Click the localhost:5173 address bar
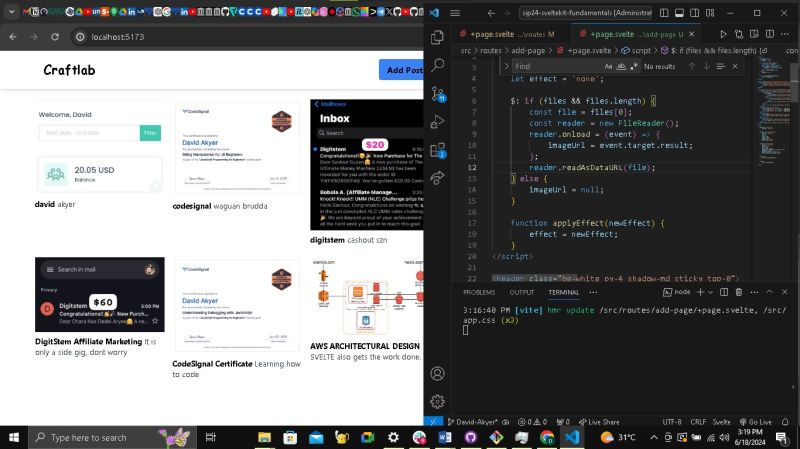The image size is (800, 449). pos(245,37)
